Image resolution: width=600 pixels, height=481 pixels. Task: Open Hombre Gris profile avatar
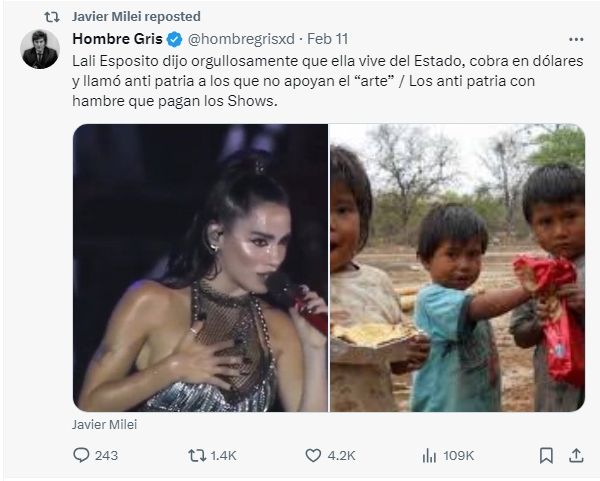click(x=41, y=50)
